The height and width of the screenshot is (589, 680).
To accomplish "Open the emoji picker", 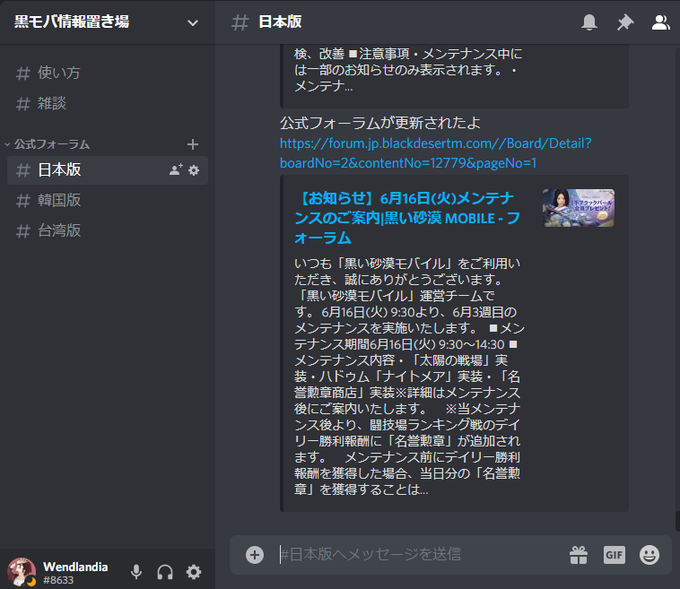I will pos(649,555).
